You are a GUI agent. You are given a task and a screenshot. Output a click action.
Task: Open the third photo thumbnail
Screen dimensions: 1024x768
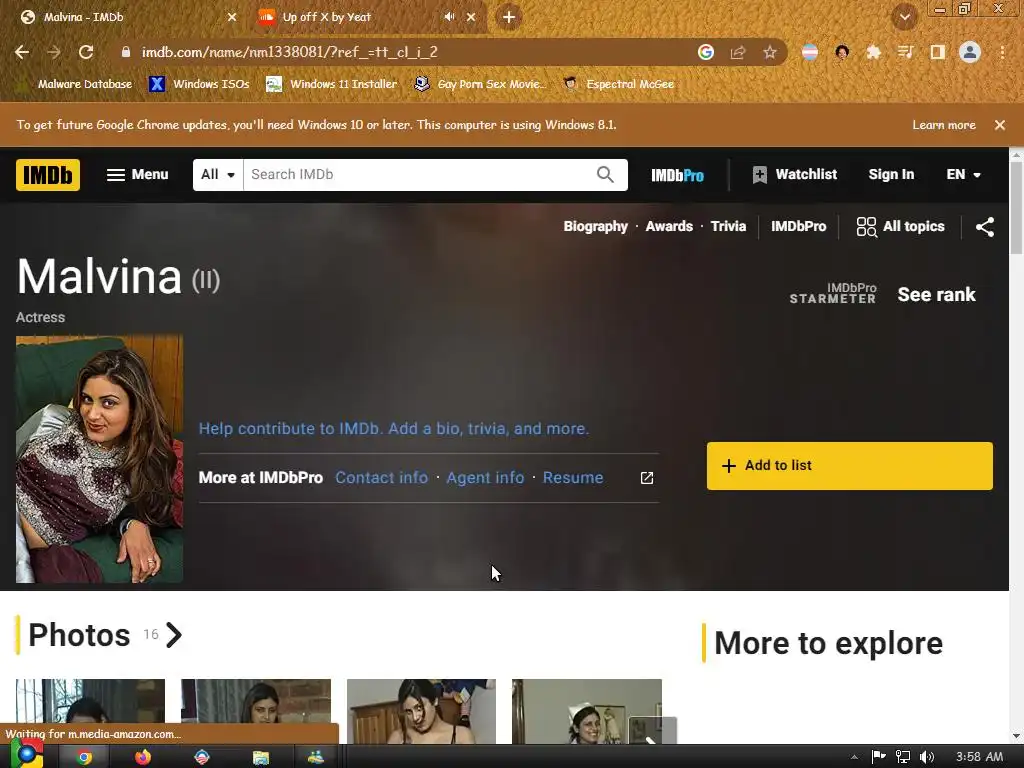coord(421,711)
